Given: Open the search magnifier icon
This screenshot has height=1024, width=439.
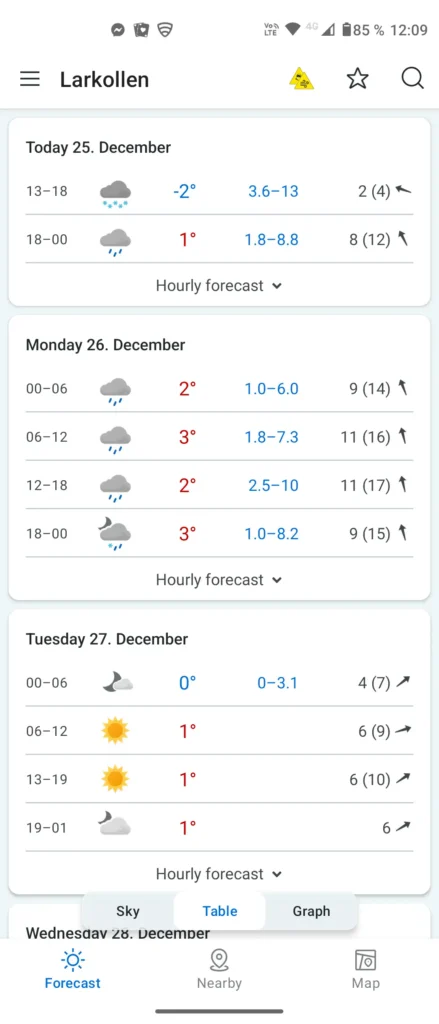Looking at the screenshot, I should tap(412, 79).
